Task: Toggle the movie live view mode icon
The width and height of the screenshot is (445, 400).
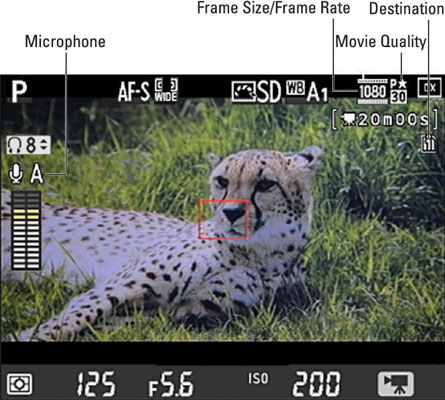Action: (x=396, y=384)
